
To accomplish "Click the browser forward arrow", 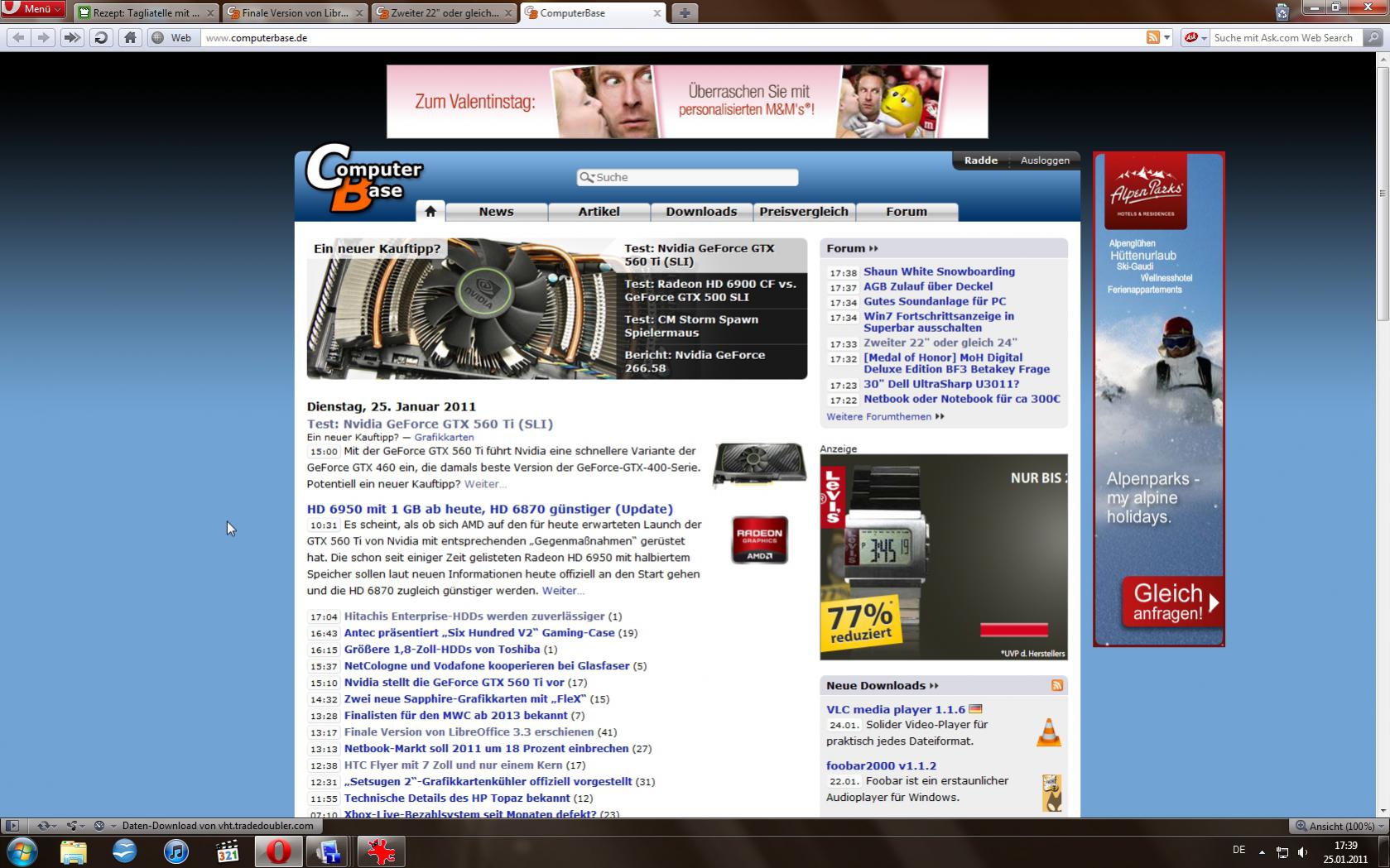I will (43, 37).
